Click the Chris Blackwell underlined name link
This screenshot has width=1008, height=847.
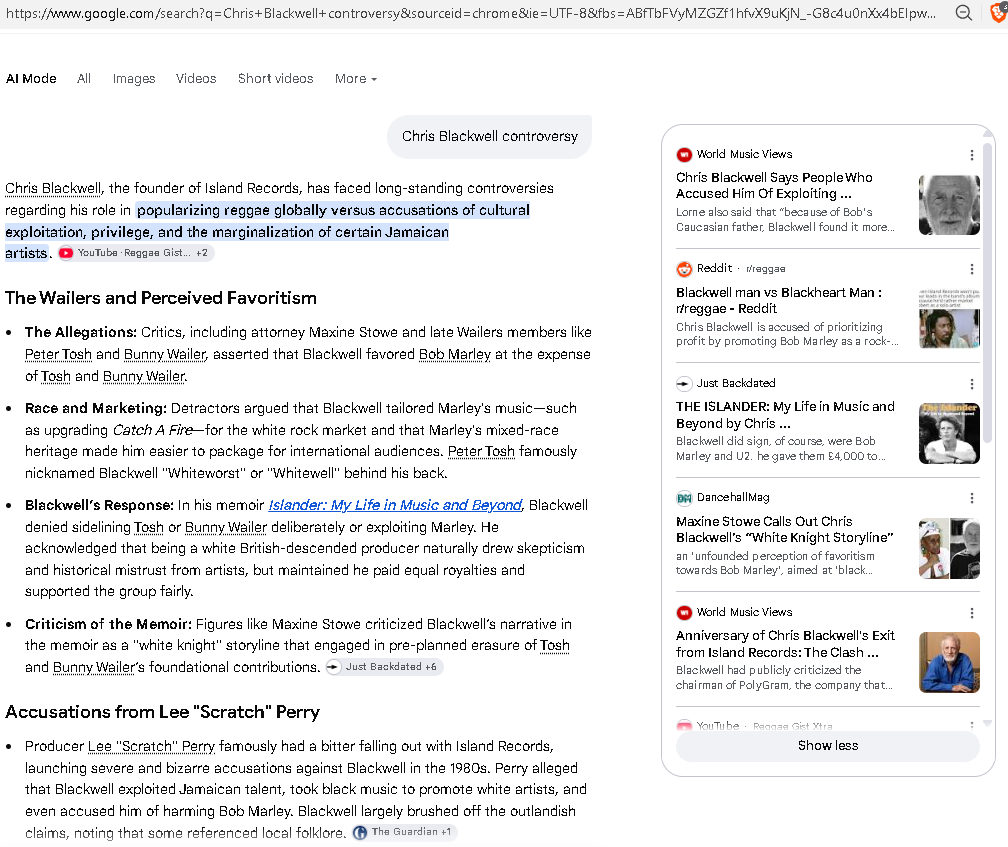pyautogui.click(x=53, y=188)
